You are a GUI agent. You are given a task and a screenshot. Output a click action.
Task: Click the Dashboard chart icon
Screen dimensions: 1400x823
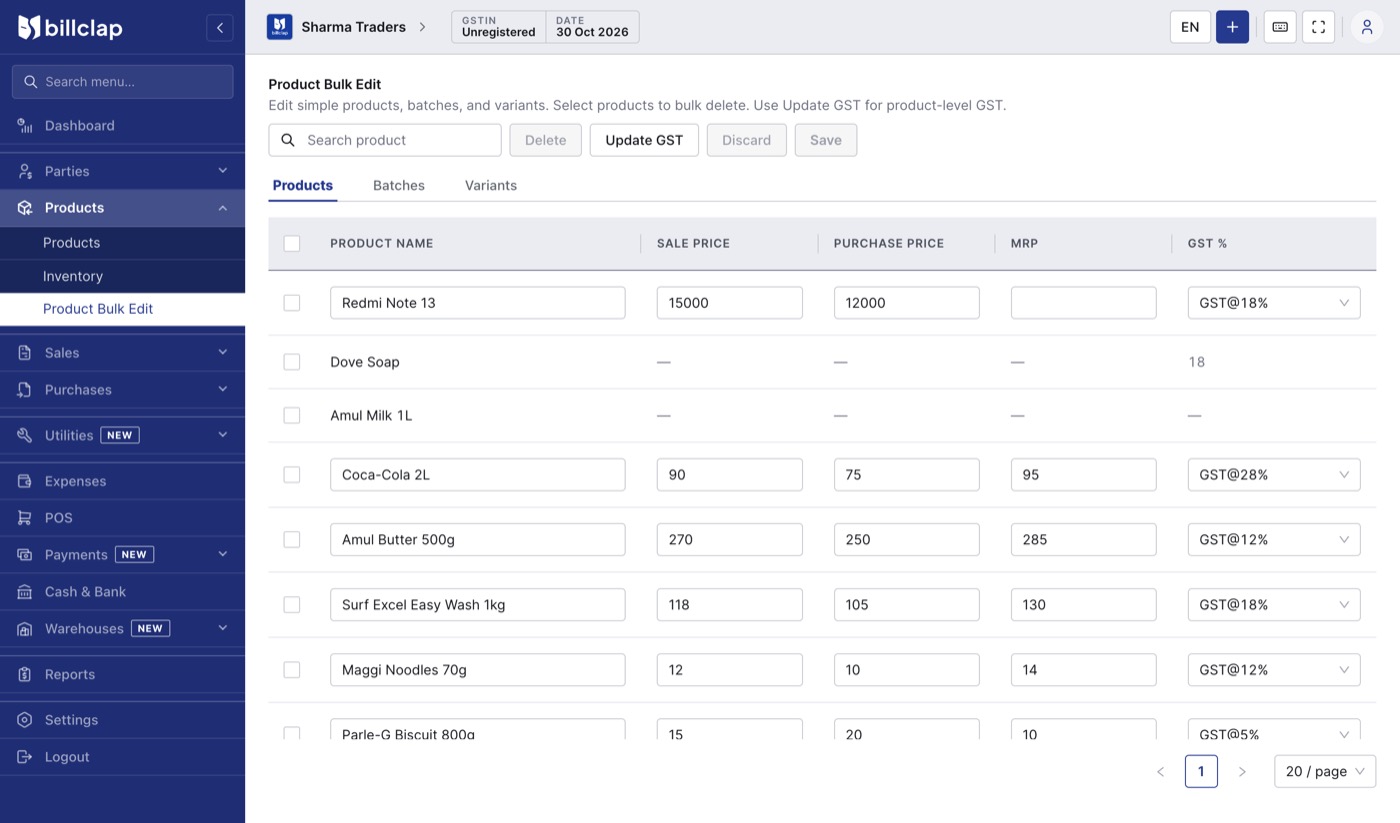pyautogui.click(x=25, y=126)
